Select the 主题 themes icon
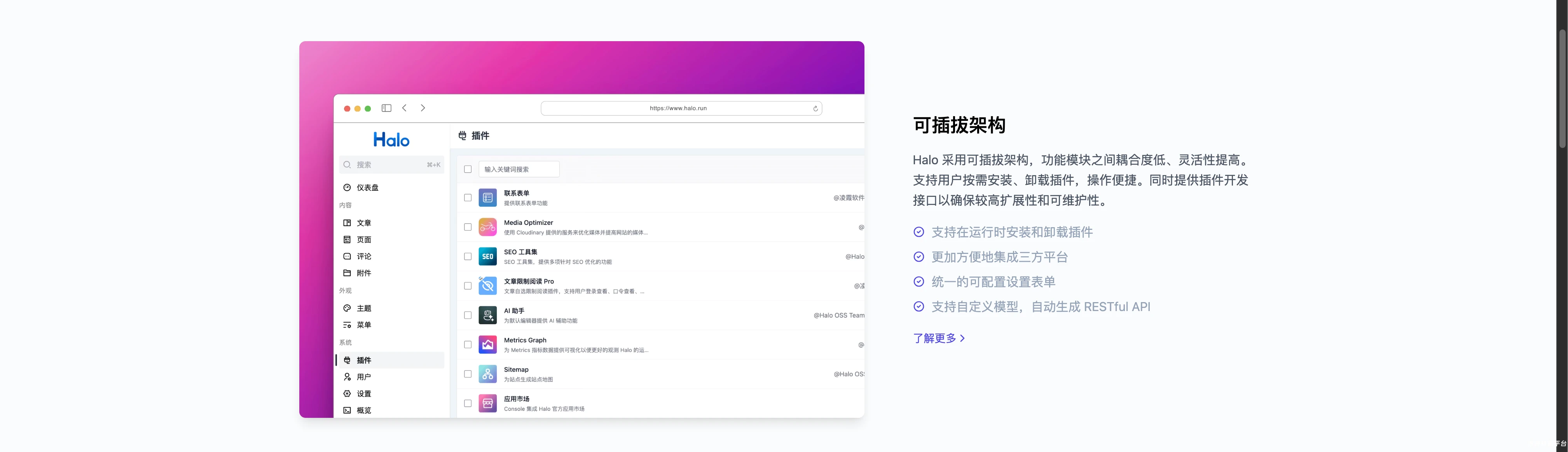 pos(347,308)
